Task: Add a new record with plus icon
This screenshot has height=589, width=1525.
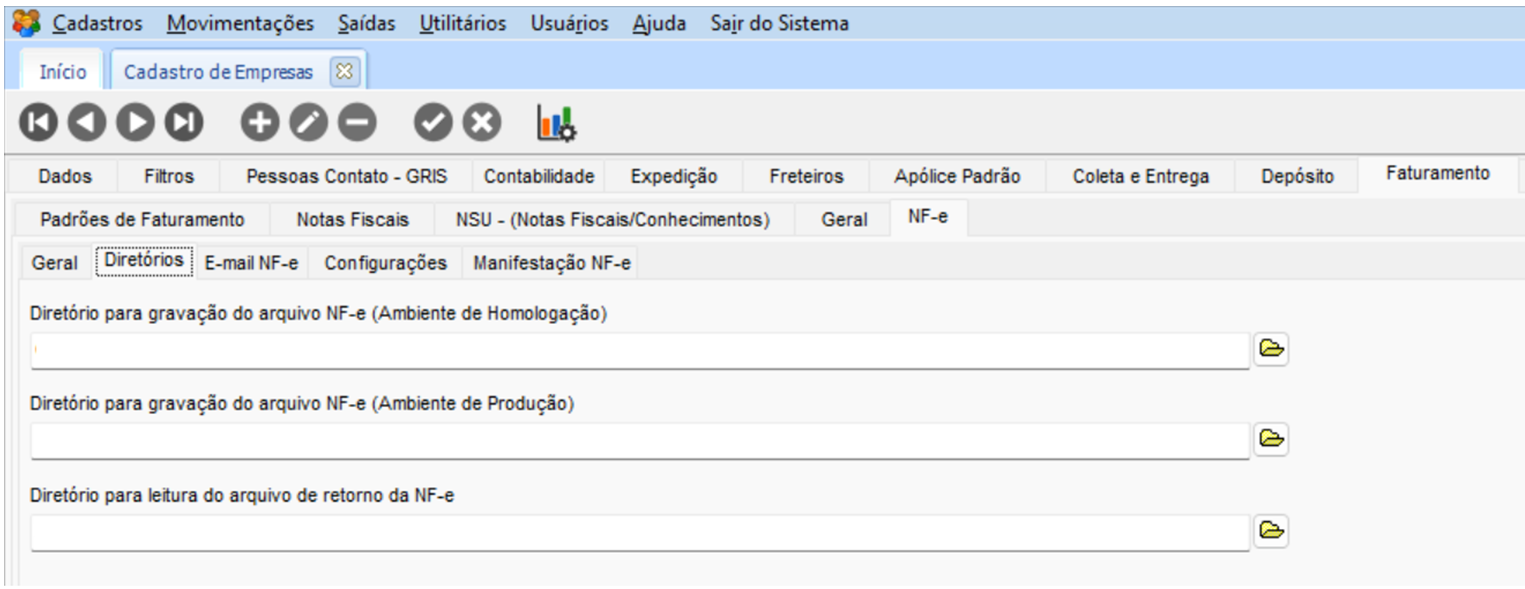Action: click(x=260, y=122)
